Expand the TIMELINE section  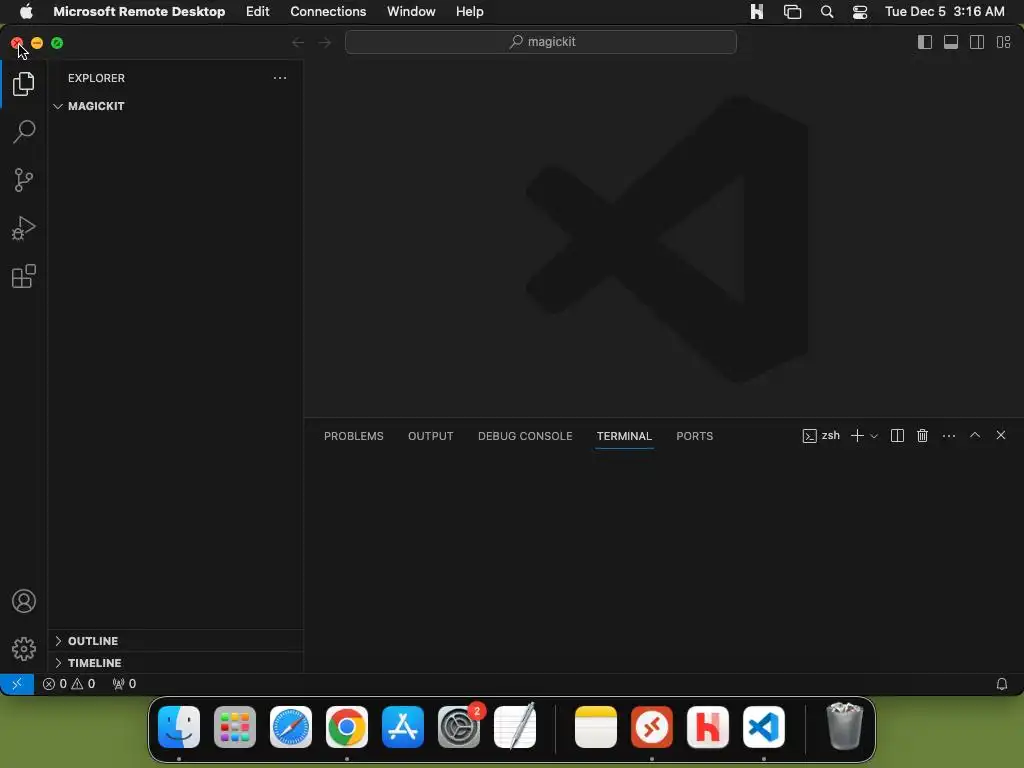[175, 662]
